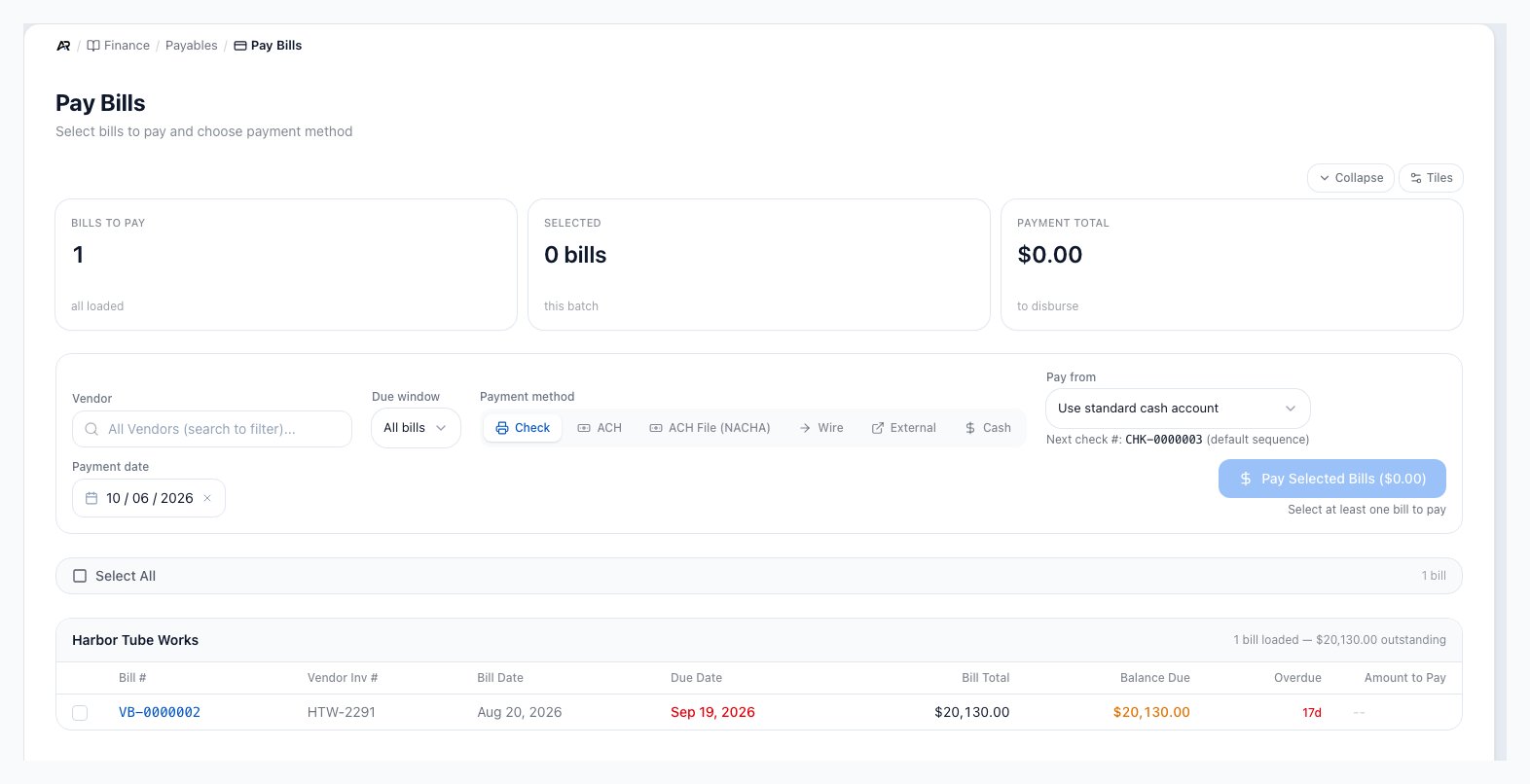
Task: Switch payment method to External
Action: click(903, 428)
